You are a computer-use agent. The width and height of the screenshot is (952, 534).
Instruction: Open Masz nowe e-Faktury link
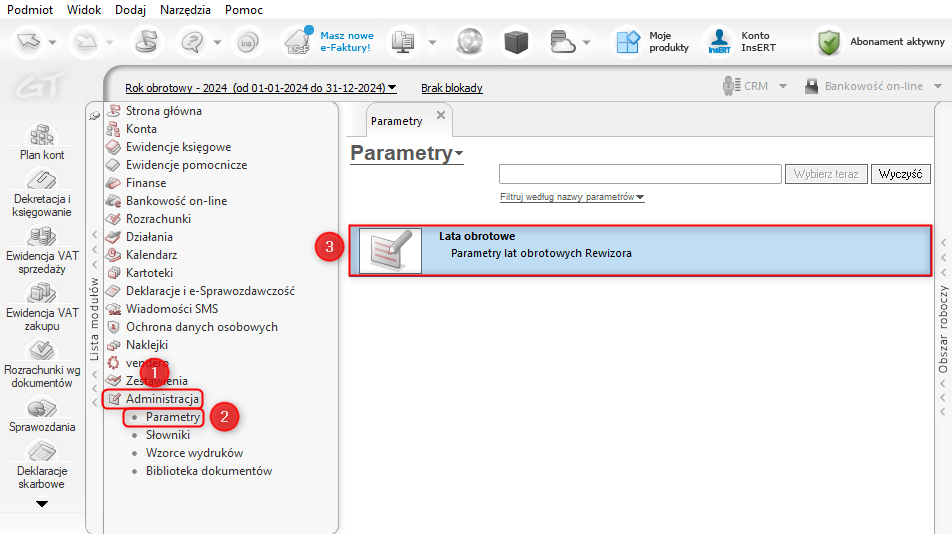click(x=347, y=41)
